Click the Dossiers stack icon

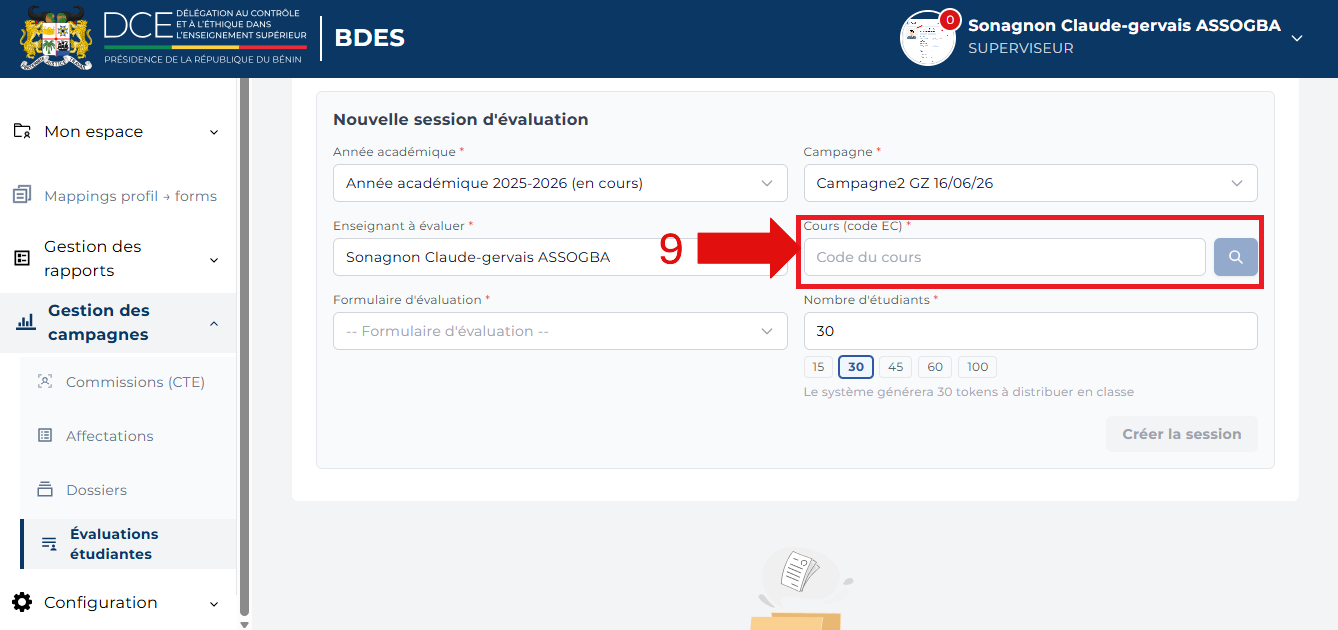pyautogui.click(x=45, y=489)
